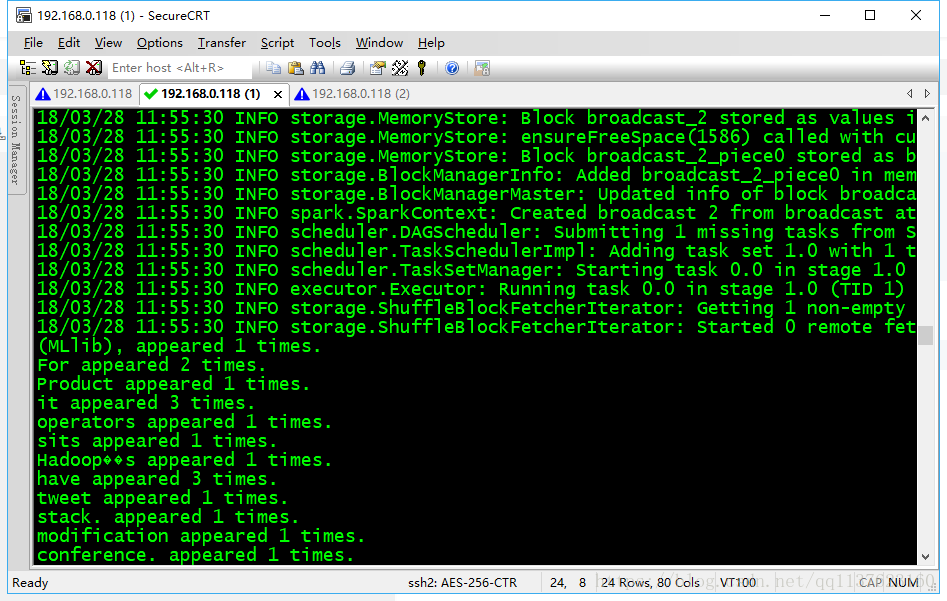Screen dimensions: 947x601
Task: Minimize the SecureCRT window
Action: tap(824, 15)
